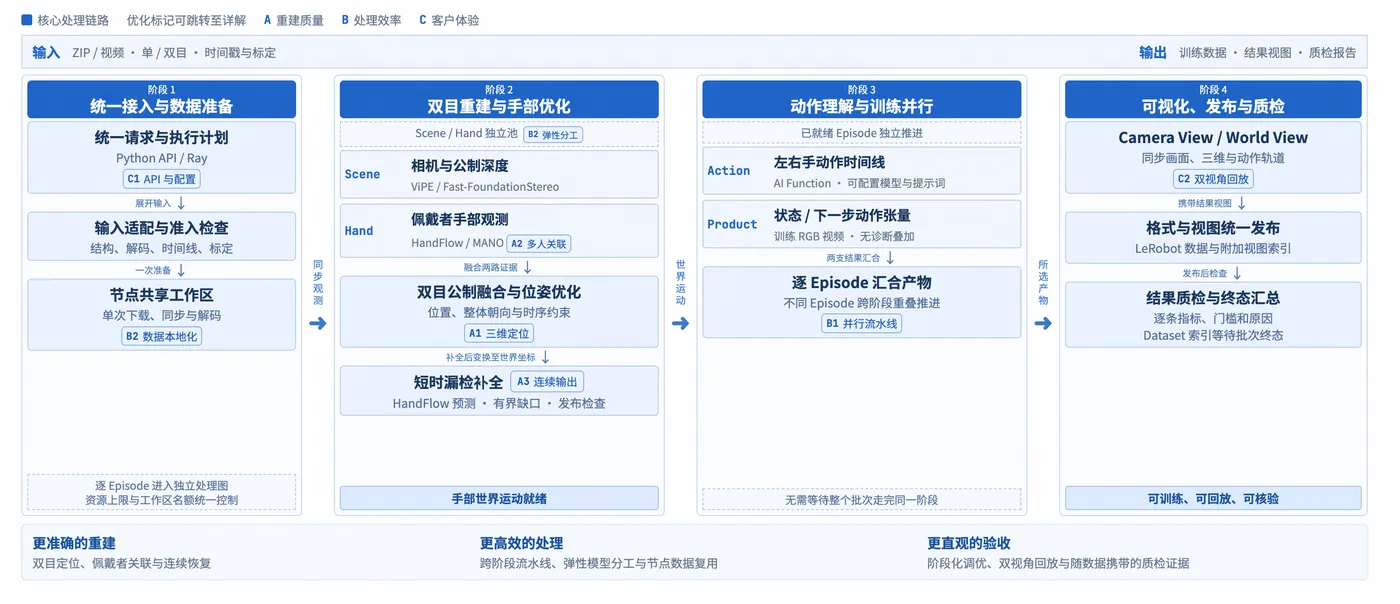Select the B 处理效率 legend entry

click(x=372, y=20)
